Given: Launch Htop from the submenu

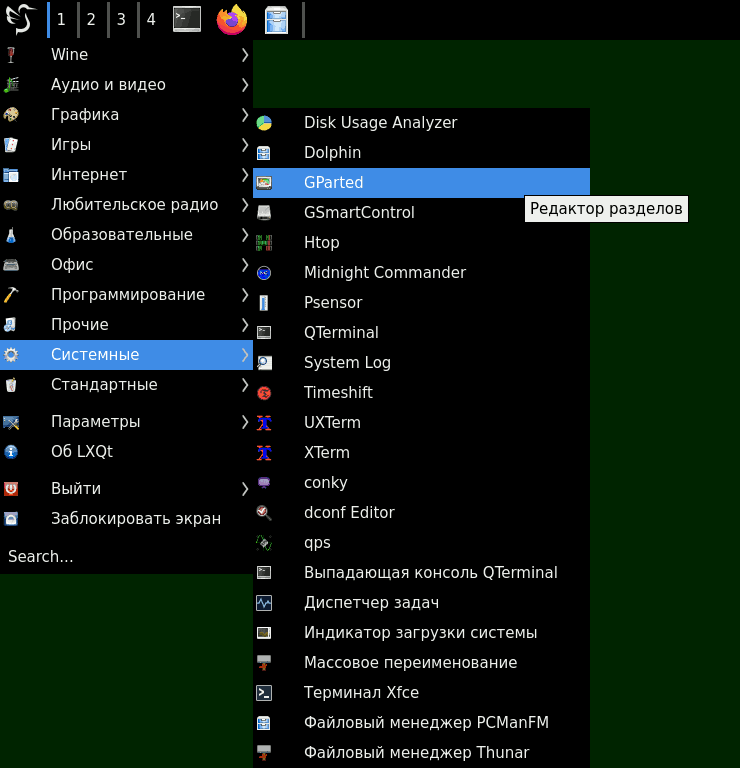Looking at the screenshot, I should [421, 243].
